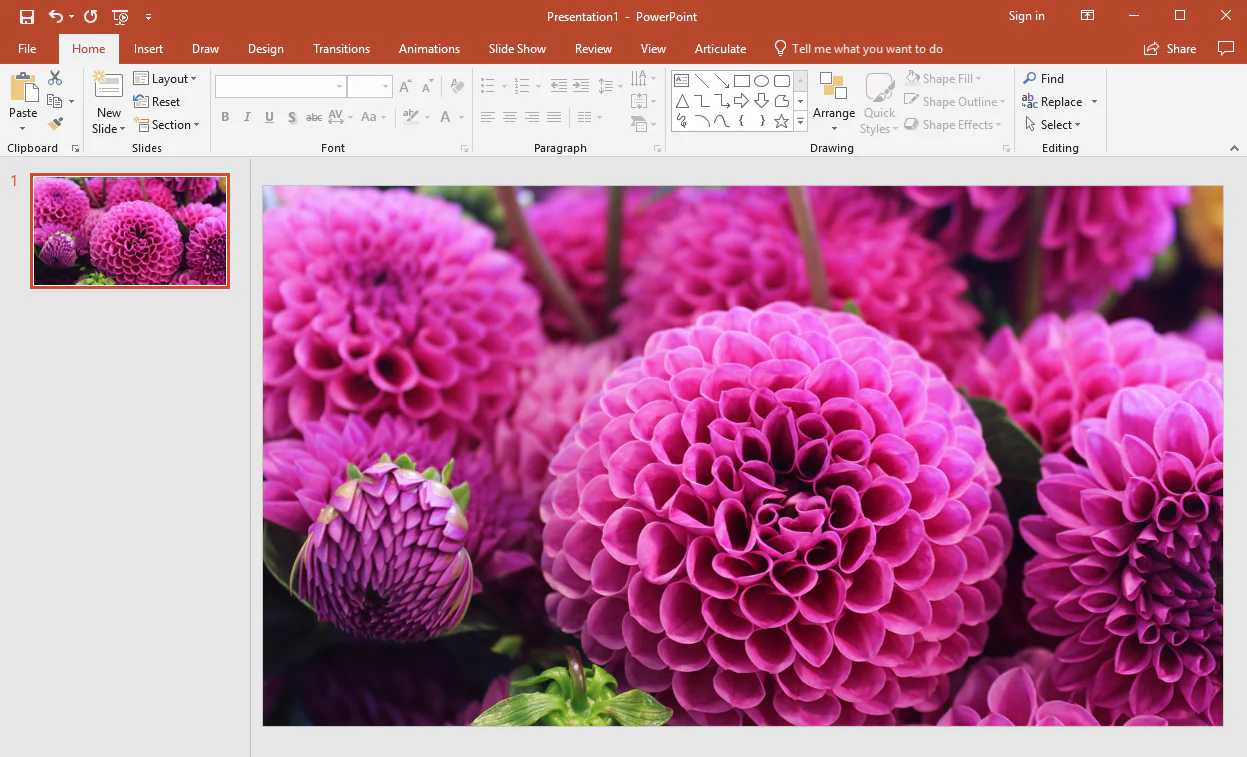The height and width of the screenshot is (757, 1247).
Task: Click the Paste clipboard icon
Action: point(23,88)
